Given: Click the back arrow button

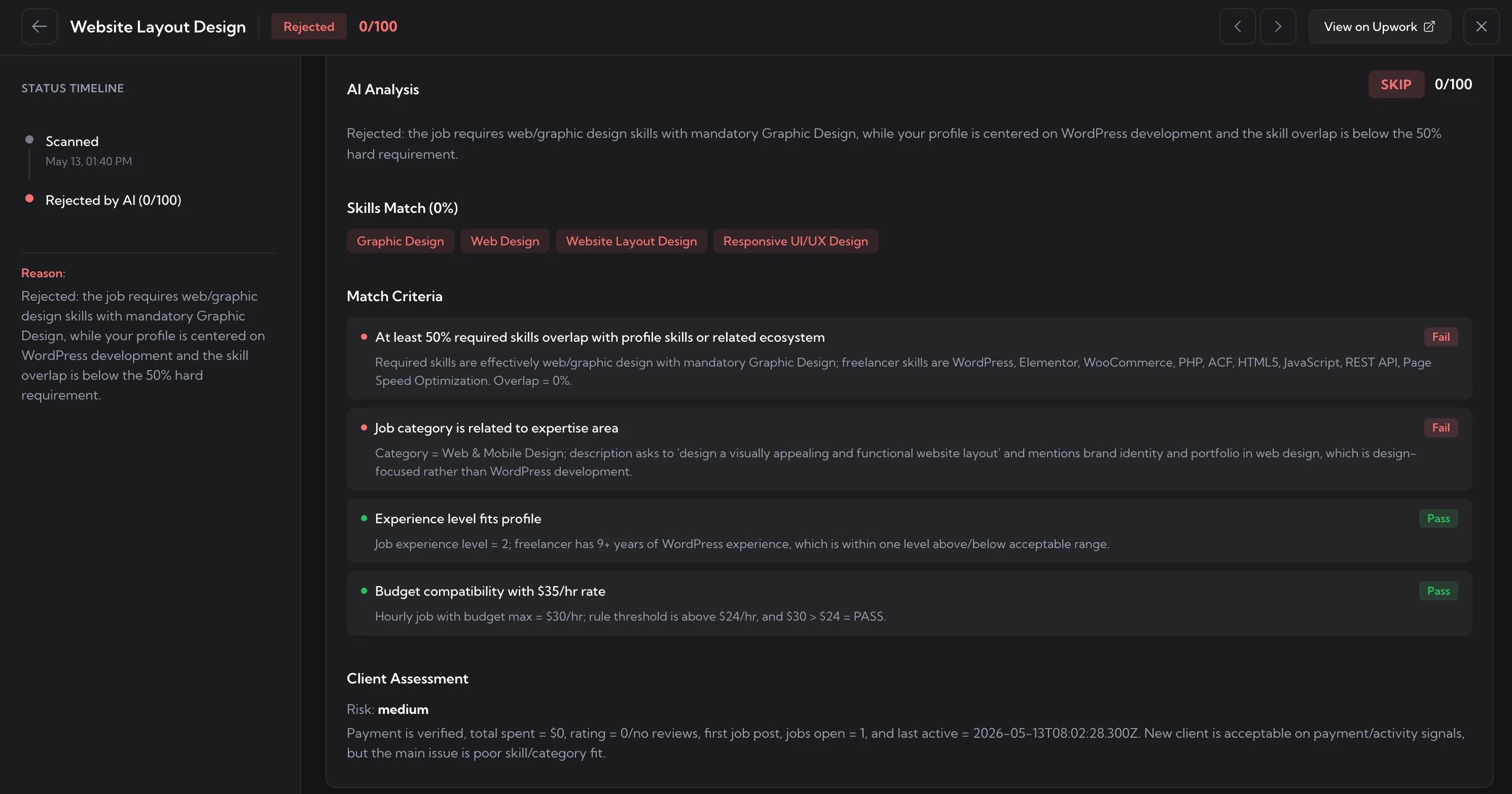Looking at the screenshot, I should (x=40, y=26).
